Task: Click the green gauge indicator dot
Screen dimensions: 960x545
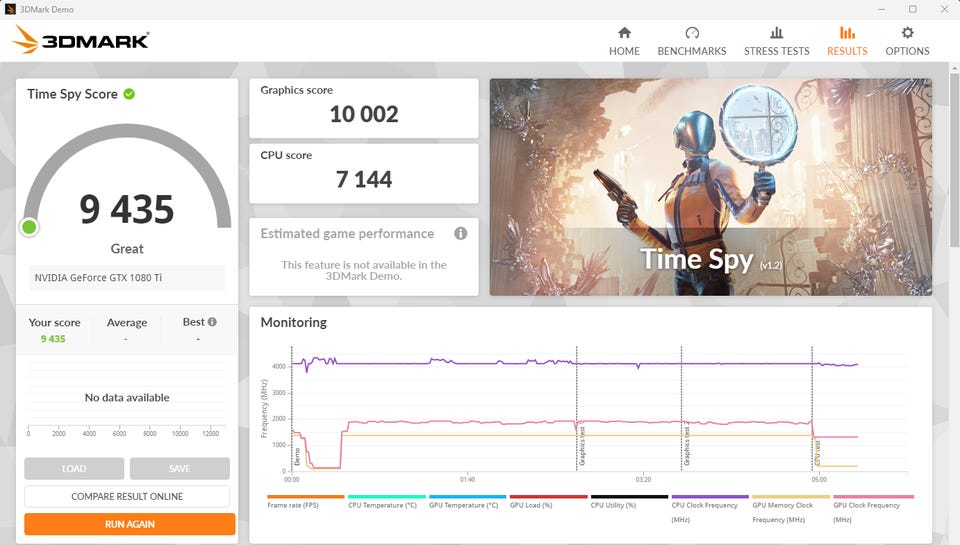Action: pos(29,227)
